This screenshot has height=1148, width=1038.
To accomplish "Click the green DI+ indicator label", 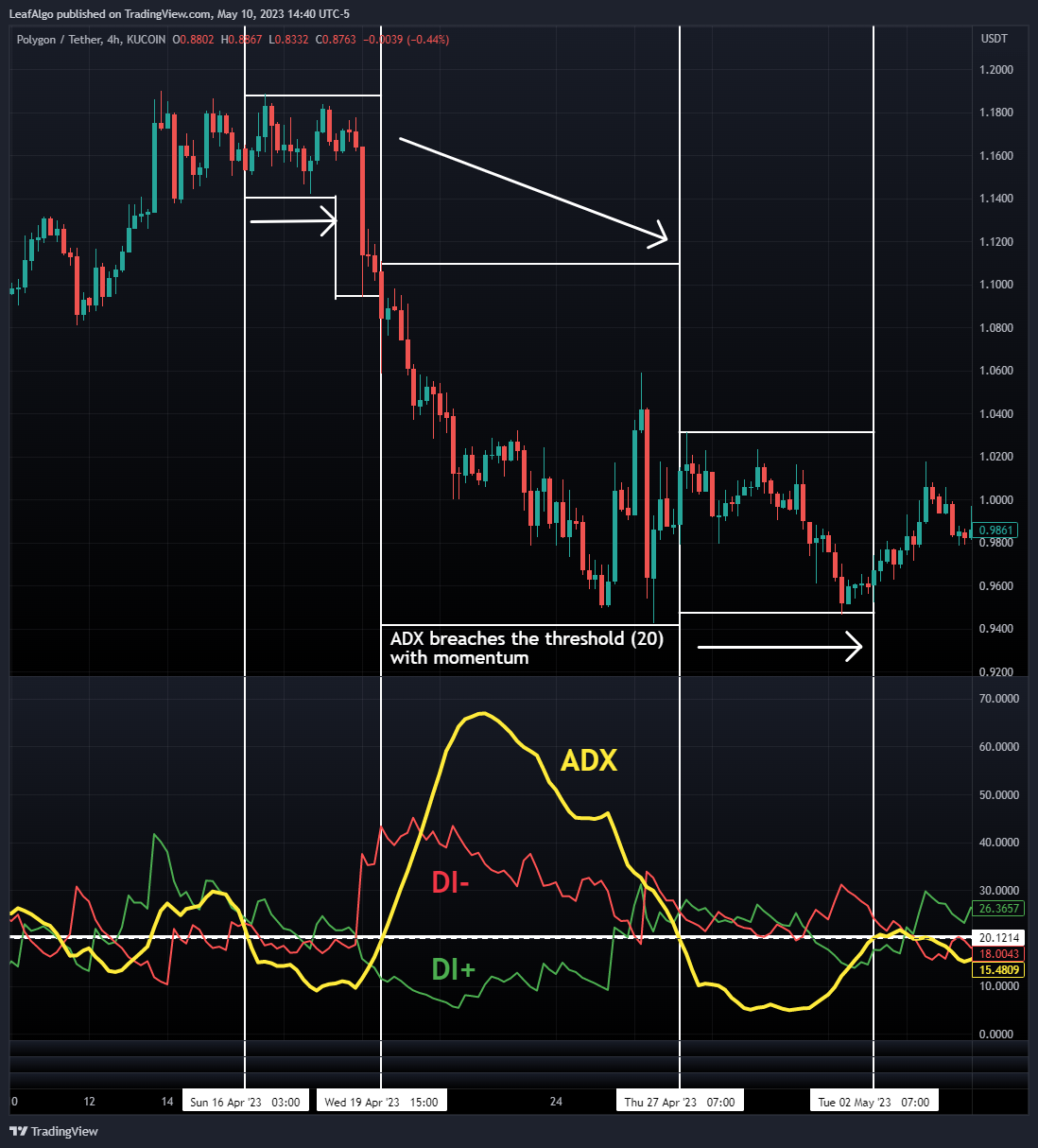I will coord(454,969).
